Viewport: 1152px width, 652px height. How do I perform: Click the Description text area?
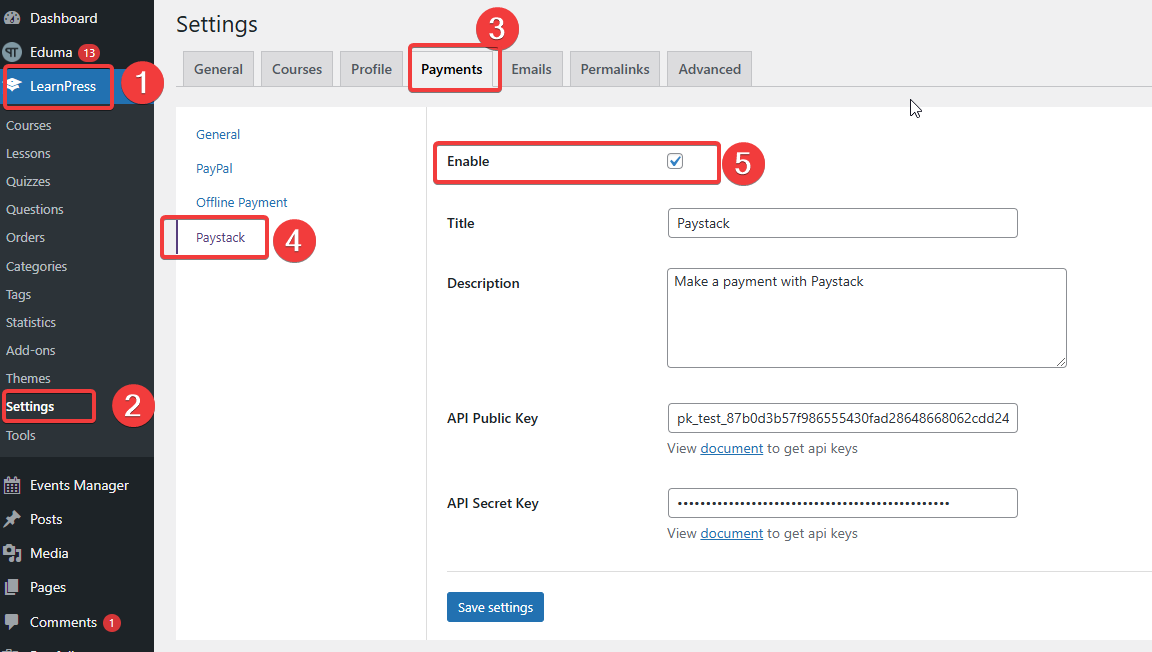coord(867,318)
